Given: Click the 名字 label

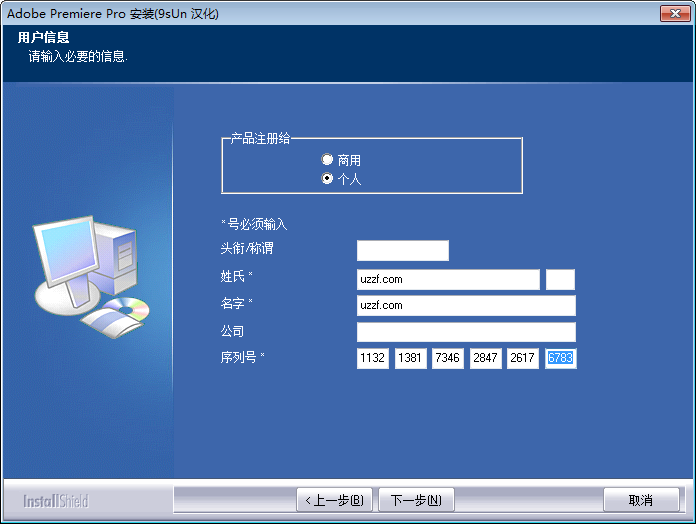Looking at the screenshot, I should click(236, 303).
